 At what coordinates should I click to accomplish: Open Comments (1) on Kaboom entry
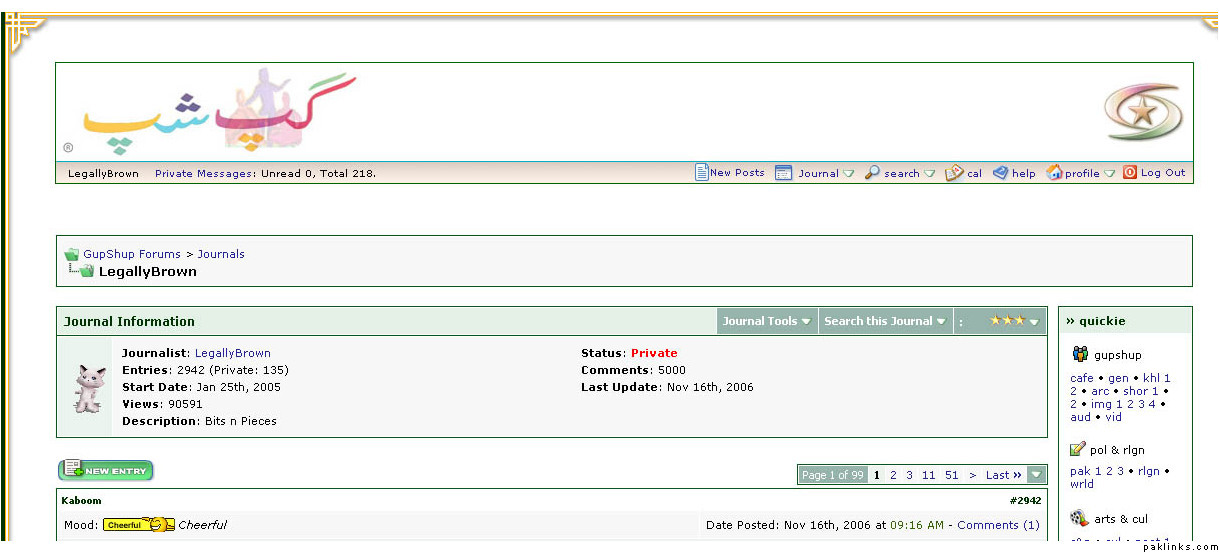point(998,525)
